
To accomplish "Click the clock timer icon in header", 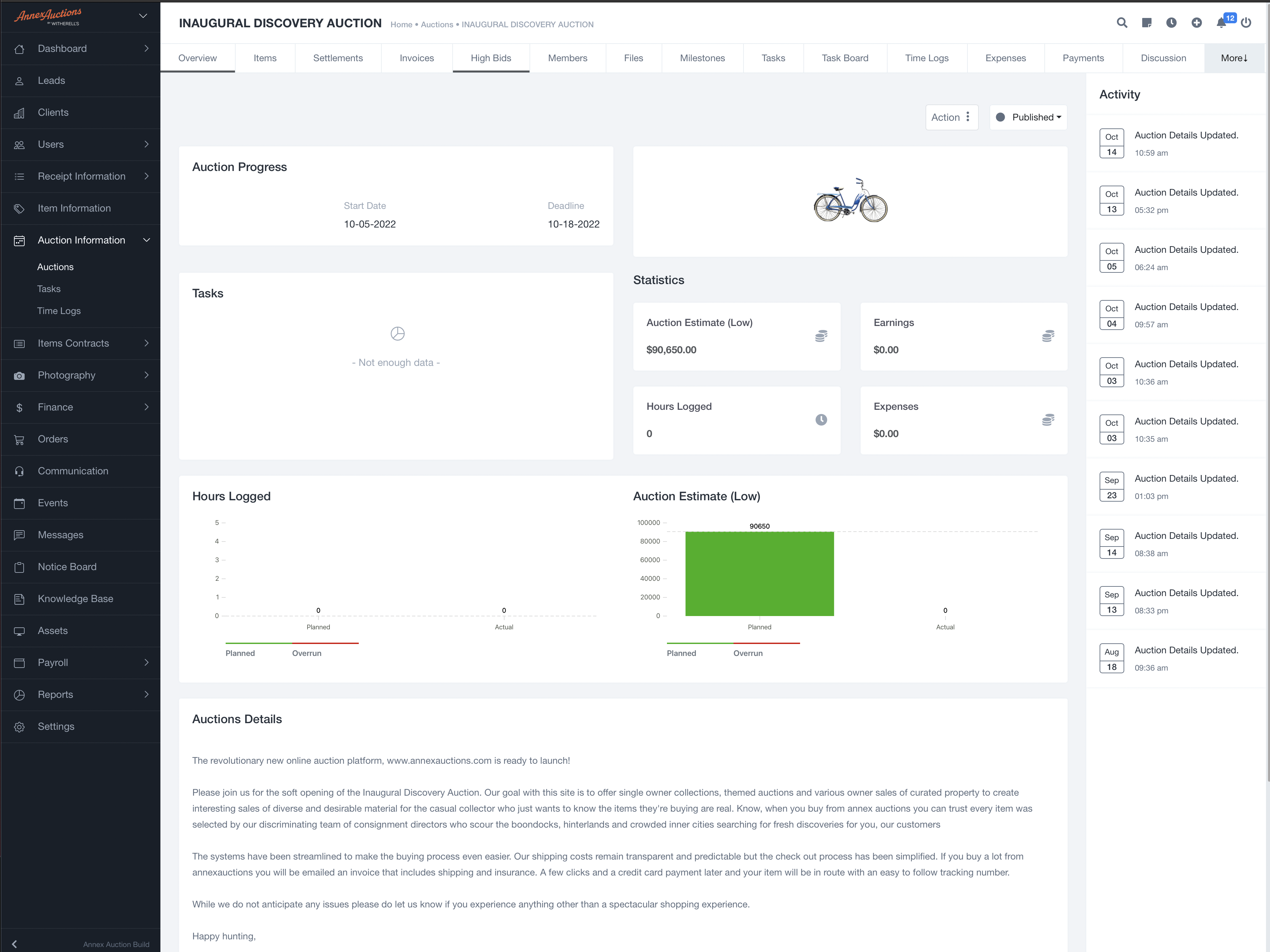I will pos(1171,23).
